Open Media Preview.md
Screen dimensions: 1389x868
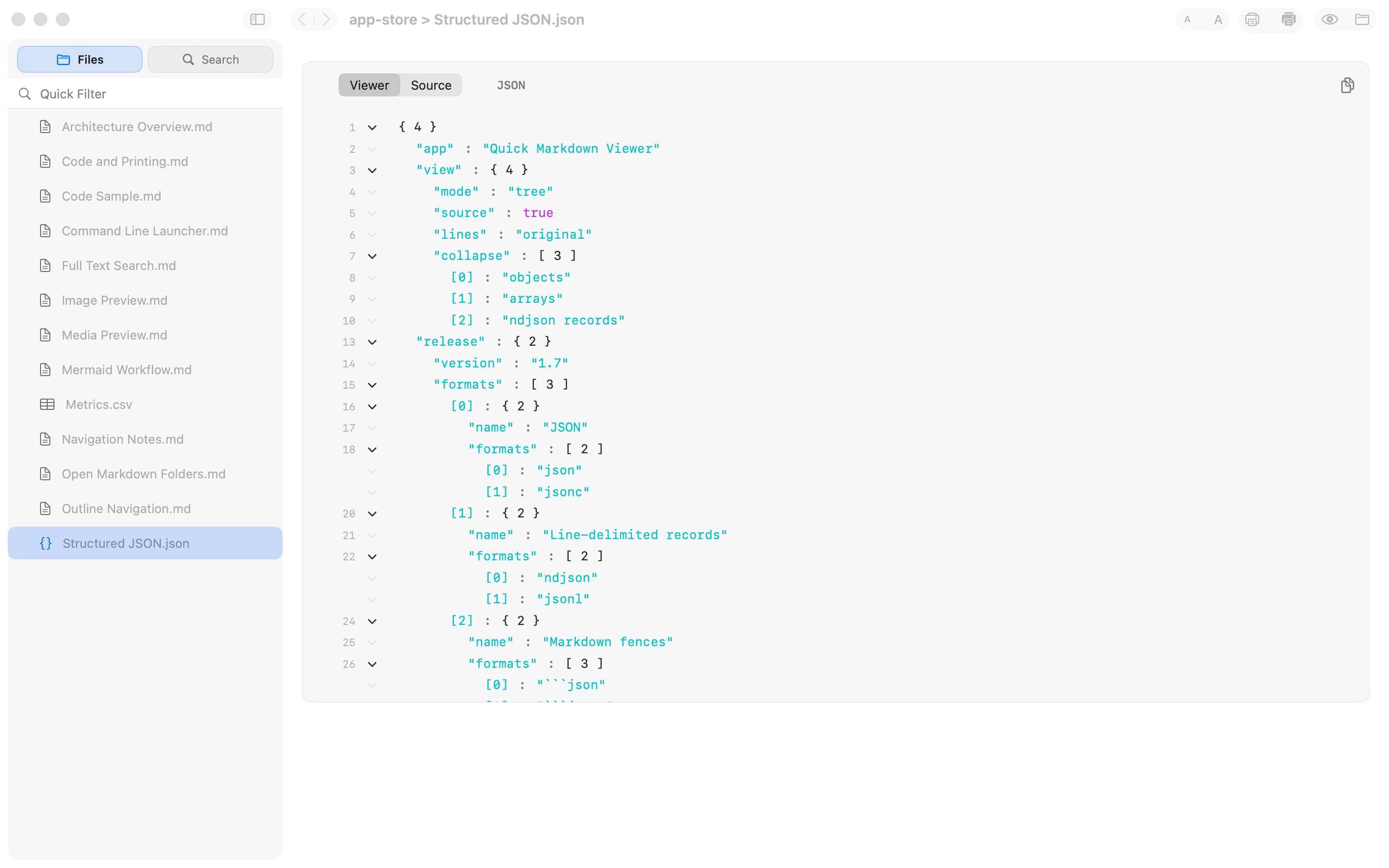tap(145, 335)
